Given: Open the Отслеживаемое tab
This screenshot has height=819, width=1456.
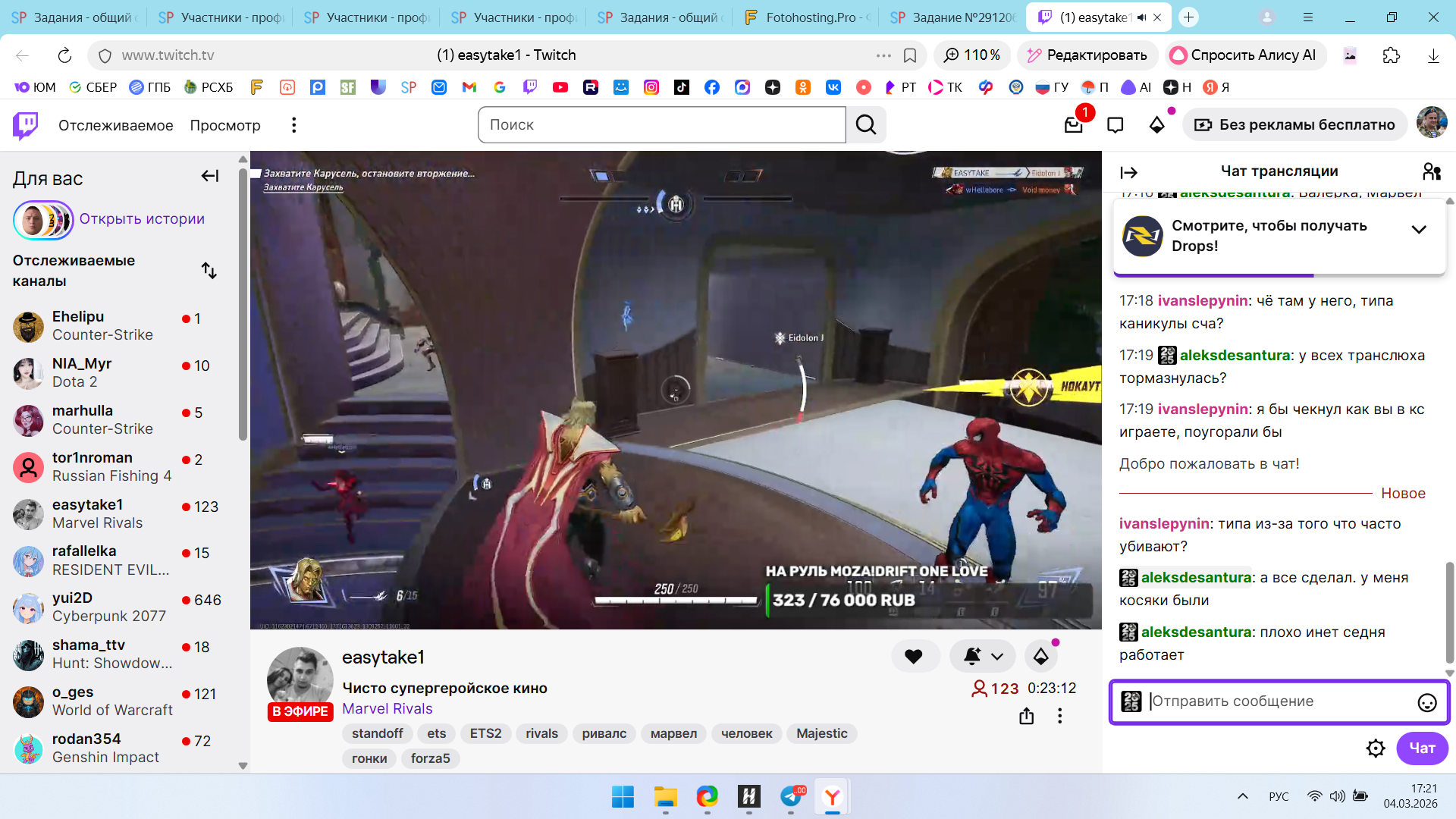Looking at the screenshot, I should click(115, 125).
